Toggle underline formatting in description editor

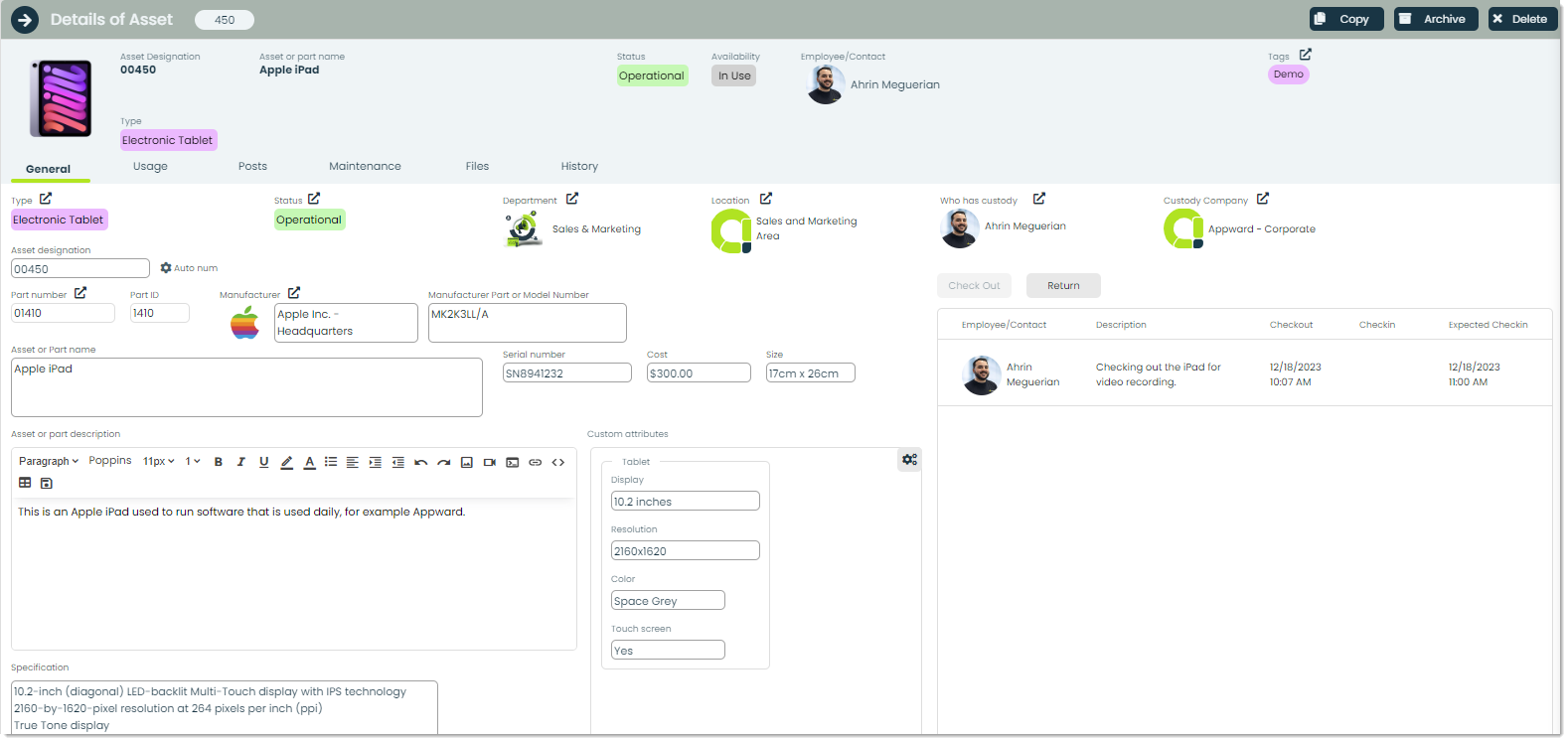tap(263, 462)
